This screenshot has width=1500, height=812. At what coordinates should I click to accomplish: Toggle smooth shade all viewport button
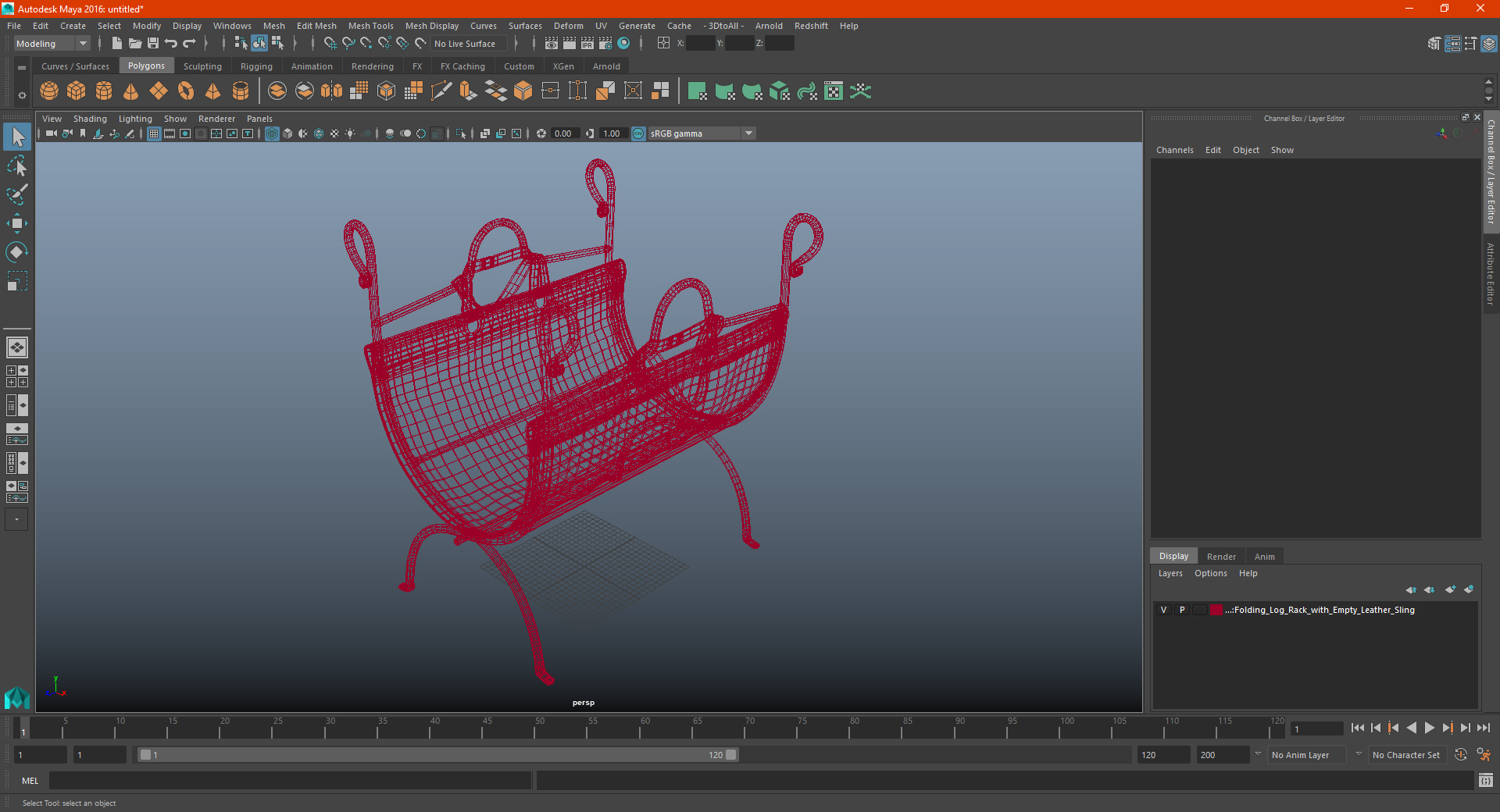tap(287, 134)
